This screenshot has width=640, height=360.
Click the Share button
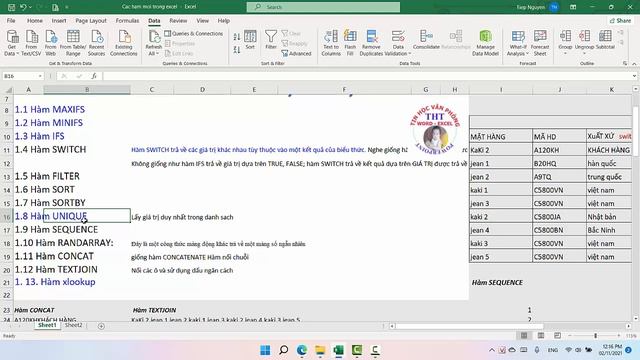(620, 20)
